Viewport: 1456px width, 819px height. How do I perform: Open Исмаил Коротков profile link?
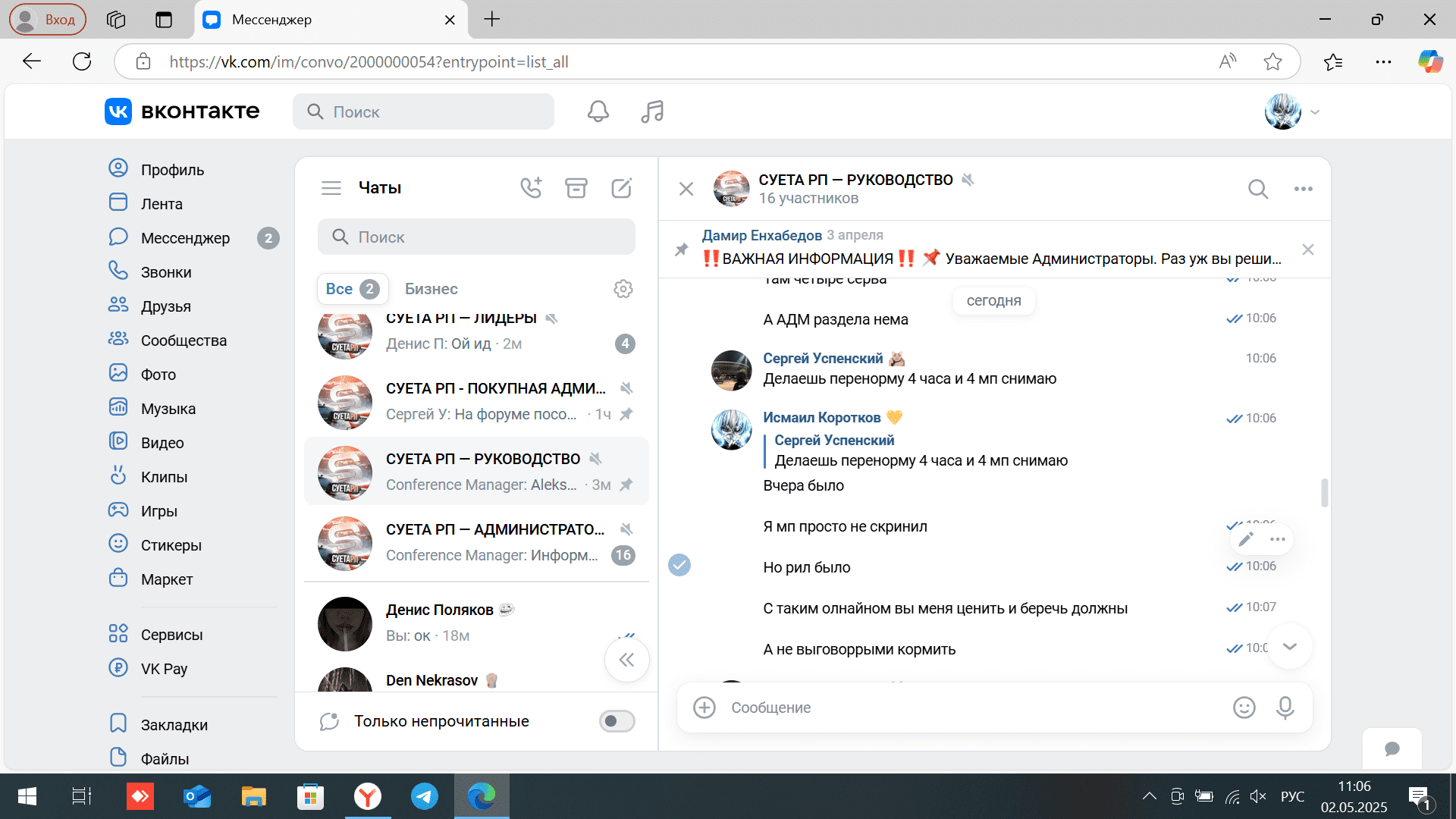coord(822,418)
